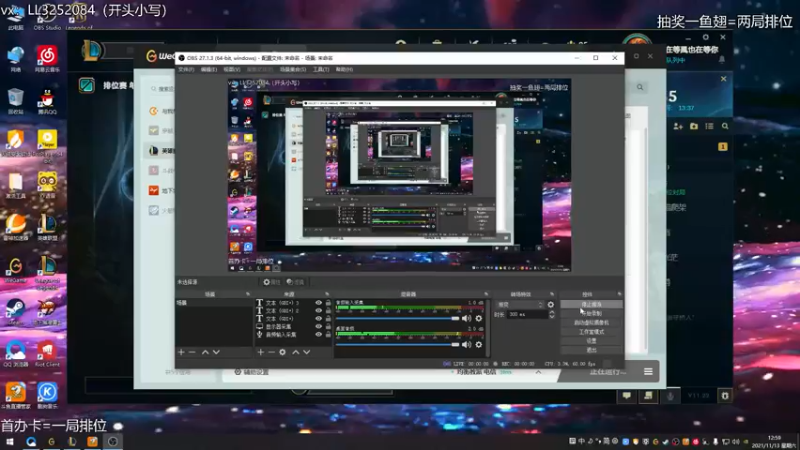Adjust transition duration stepper arrows
The image size is (800, 450).
click(x=552, y=315)
